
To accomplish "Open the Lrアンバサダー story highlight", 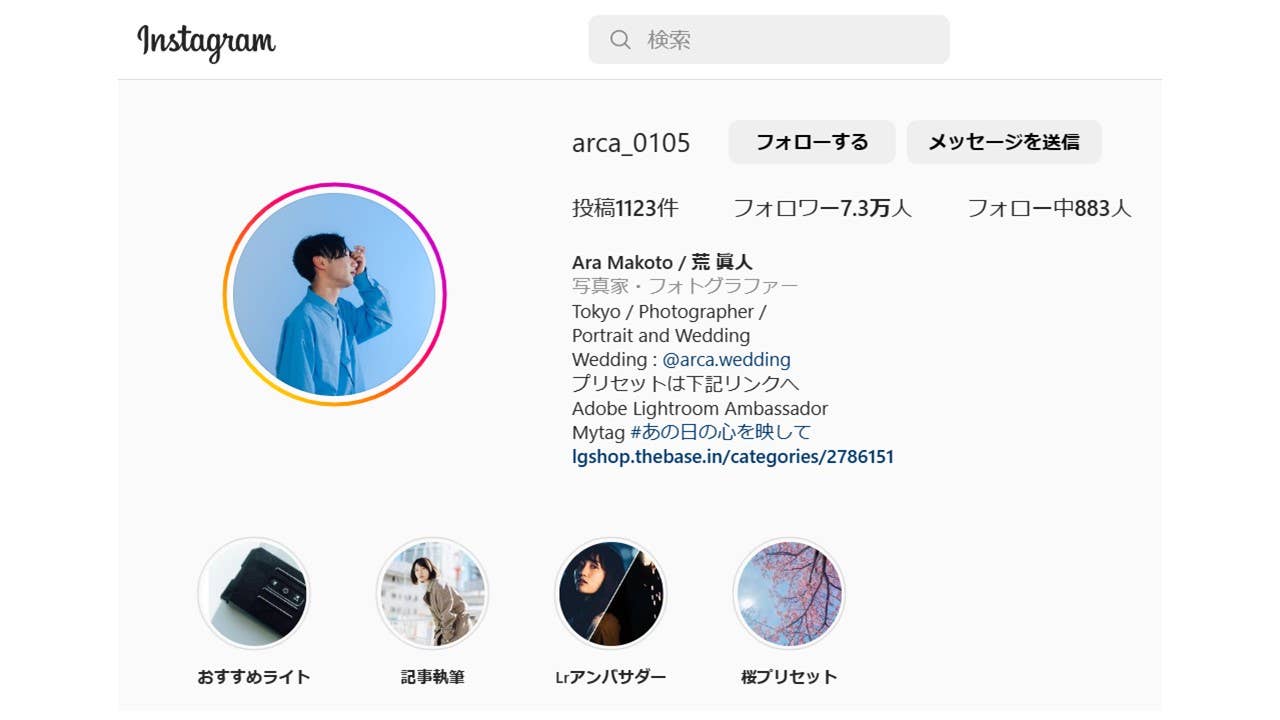I will (x=611, y=594).
